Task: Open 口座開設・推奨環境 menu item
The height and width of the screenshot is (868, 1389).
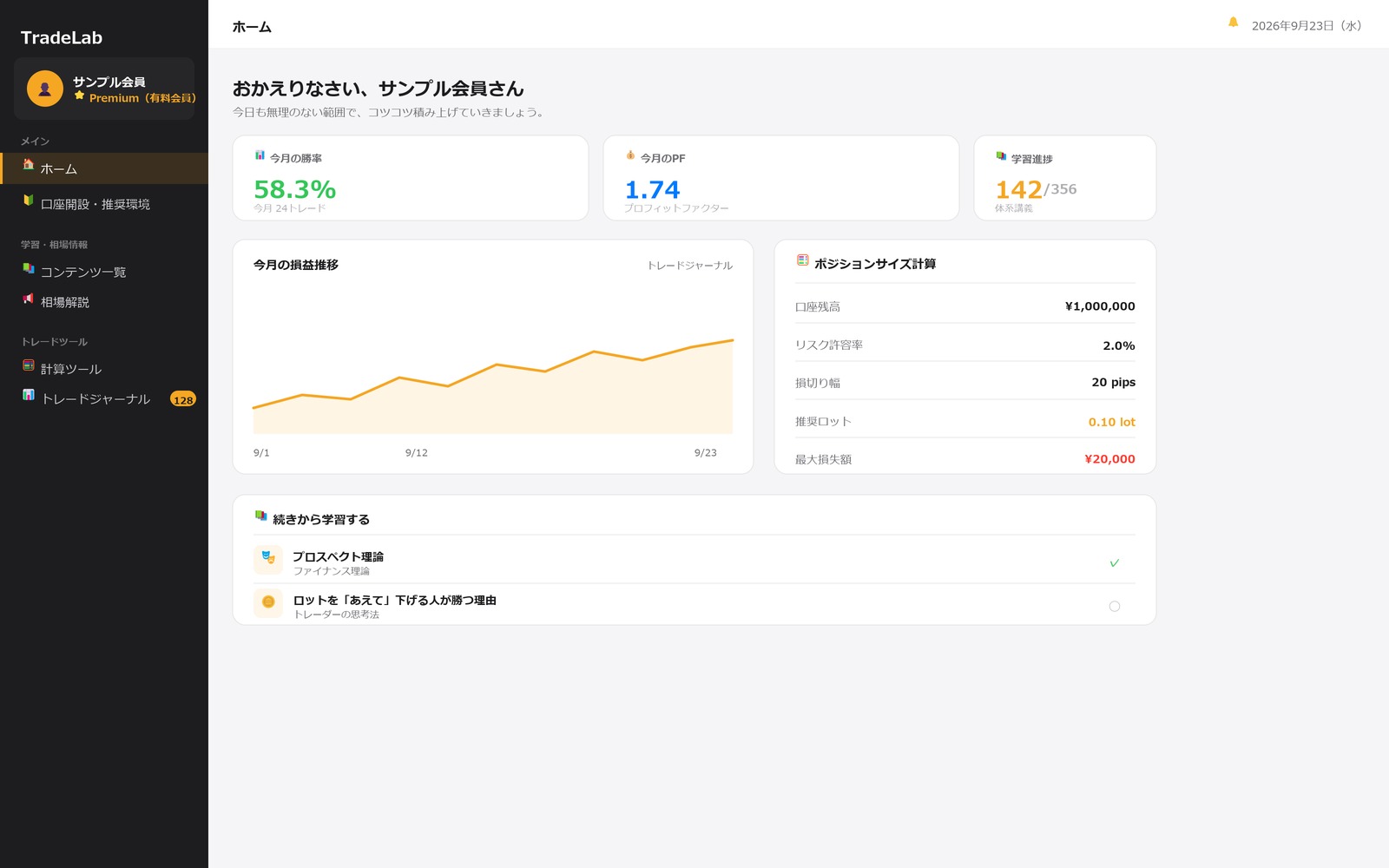Action: [x=104, y=204]
